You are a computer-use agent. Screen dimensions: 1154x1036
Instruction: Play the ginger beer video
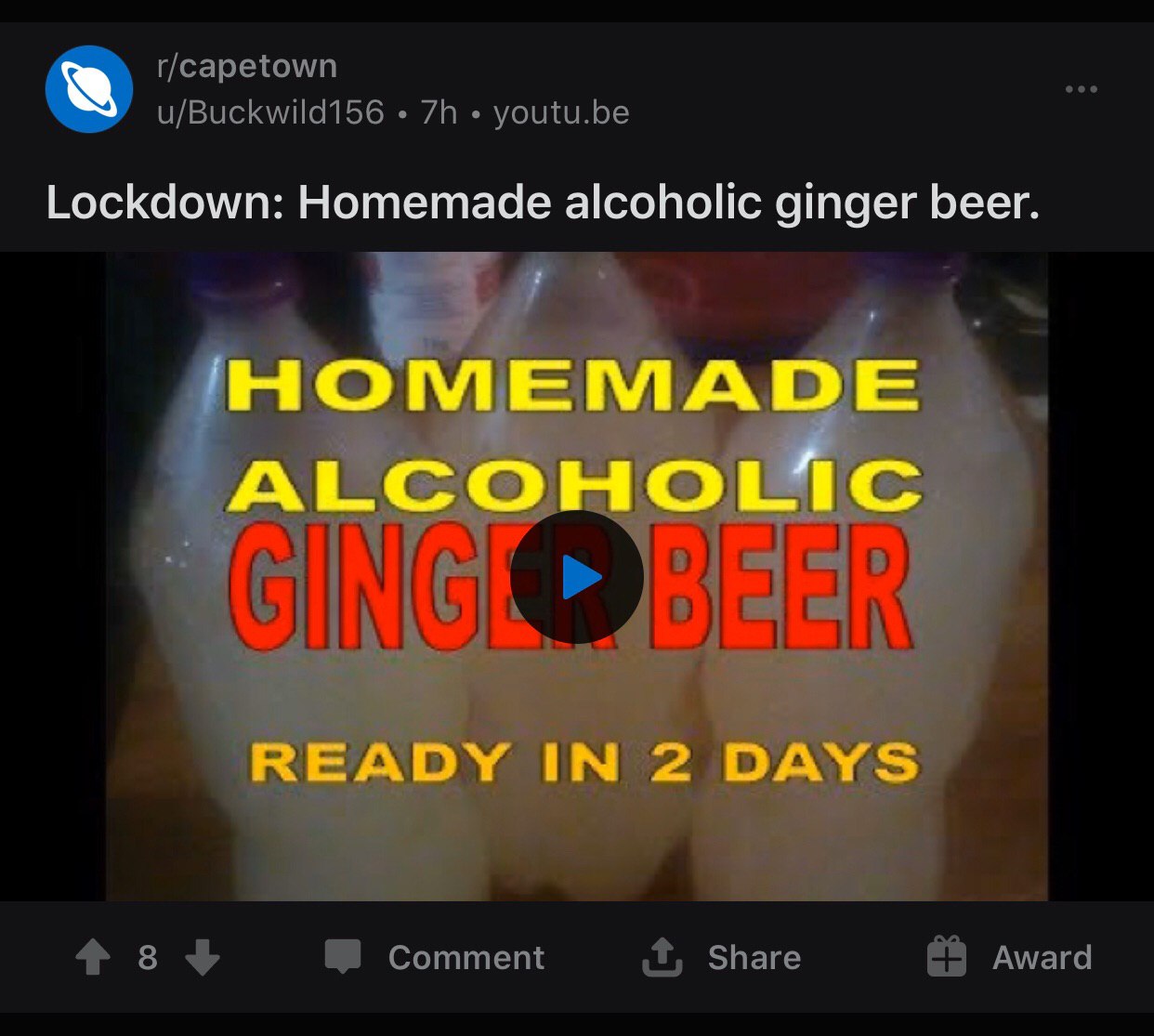pyautogui.click(x=577, y=577)
